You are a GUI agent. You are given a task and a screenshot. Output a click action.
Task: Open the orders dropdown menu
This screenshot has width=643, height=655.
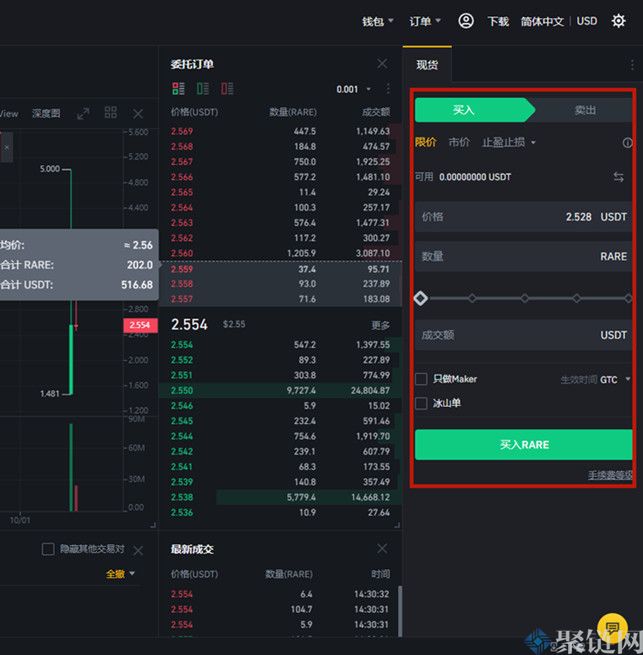tap(425, 21)
